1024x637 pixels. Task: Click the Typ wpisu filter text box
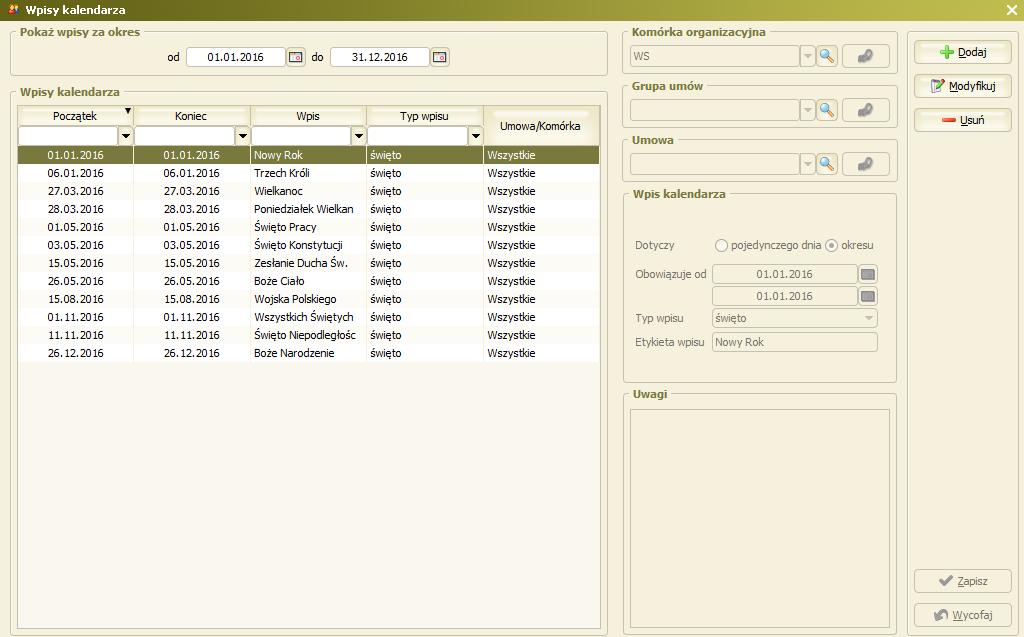[418, 136]
